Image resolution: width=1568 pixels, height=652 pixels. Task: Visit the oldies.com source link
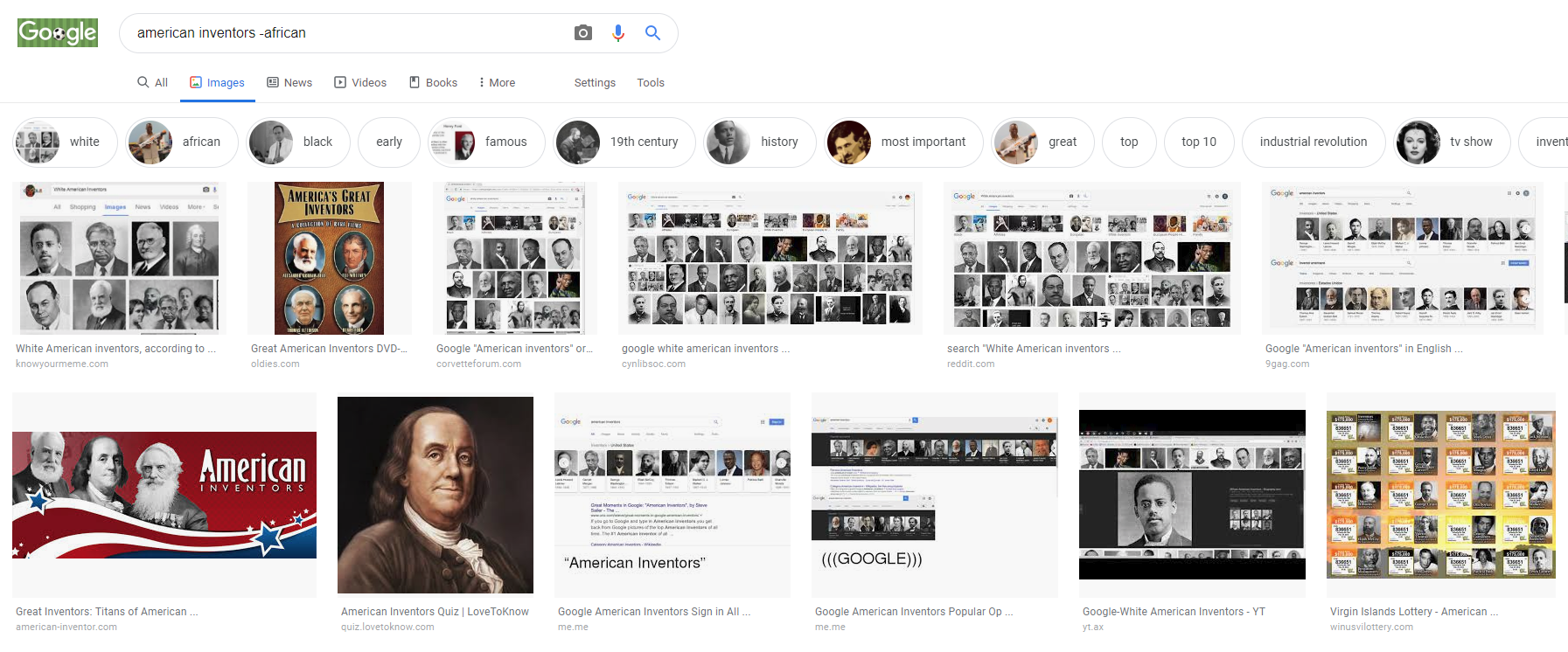click(x=275, y=364)
